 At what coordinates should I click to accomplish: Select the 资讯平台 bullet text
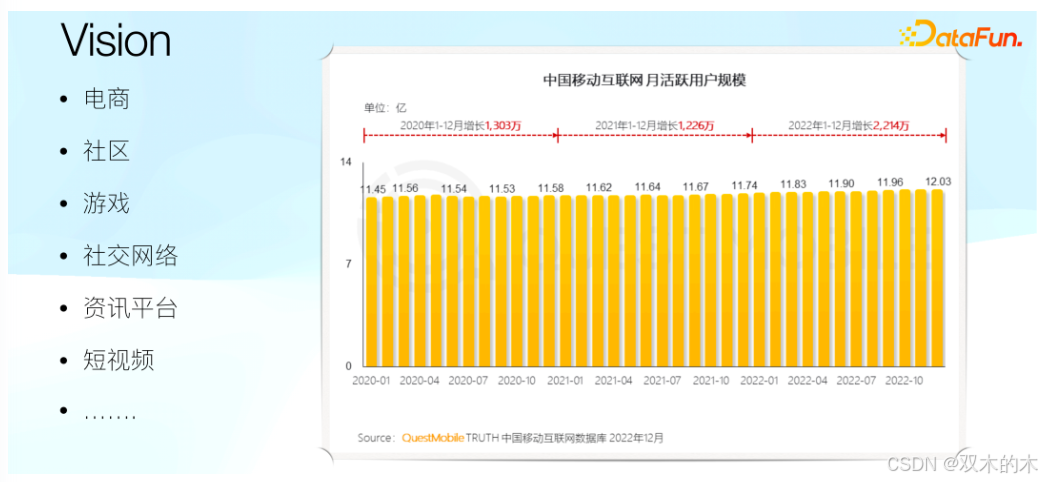point(131,308)
